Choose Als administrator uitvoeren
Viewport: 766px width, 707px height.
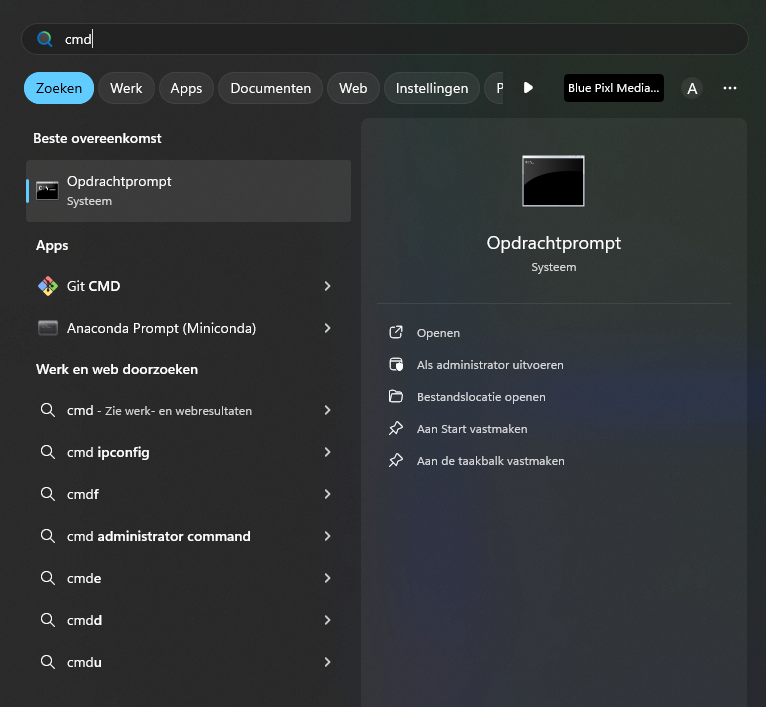coord(490,365)
